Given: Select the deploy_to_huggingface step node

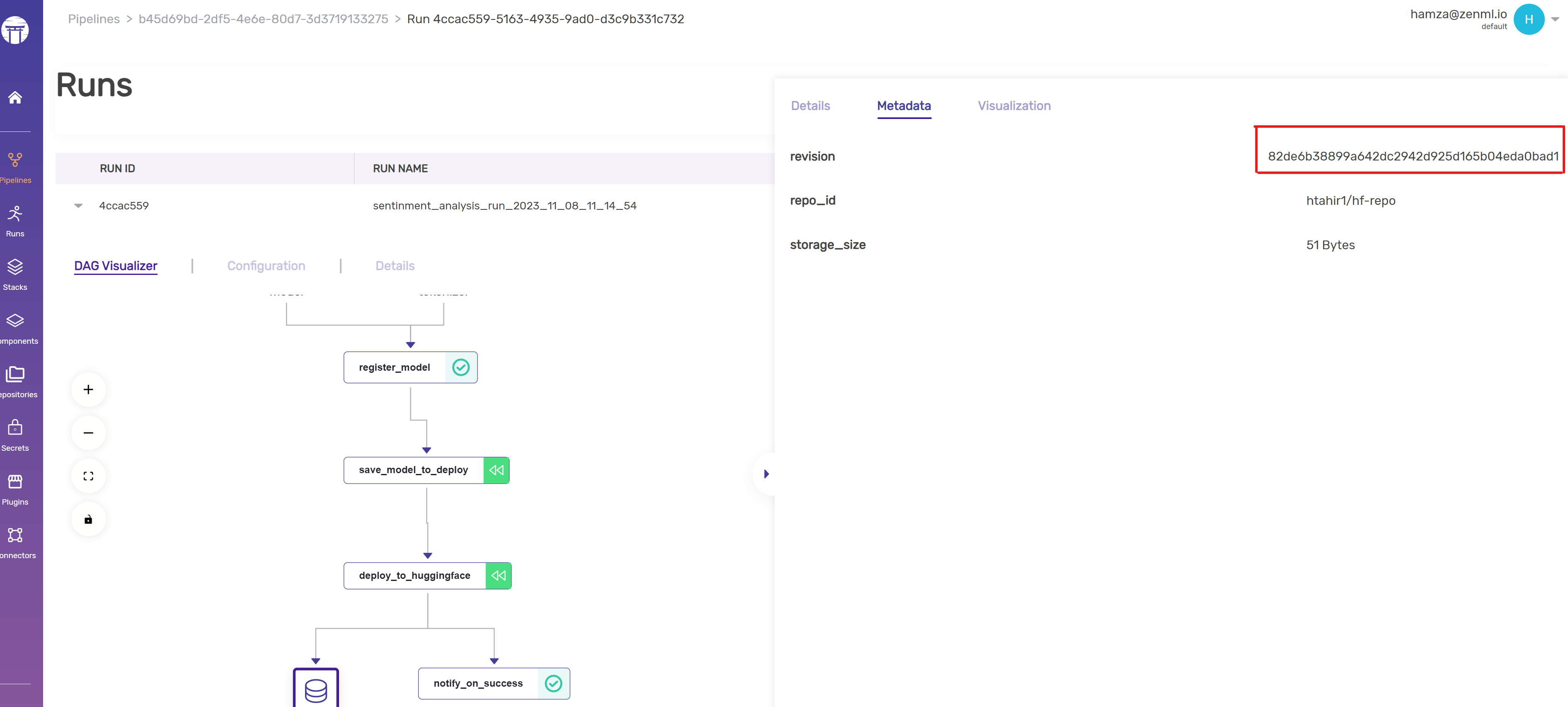Looking at the screenshot, I should coord(415,576).
